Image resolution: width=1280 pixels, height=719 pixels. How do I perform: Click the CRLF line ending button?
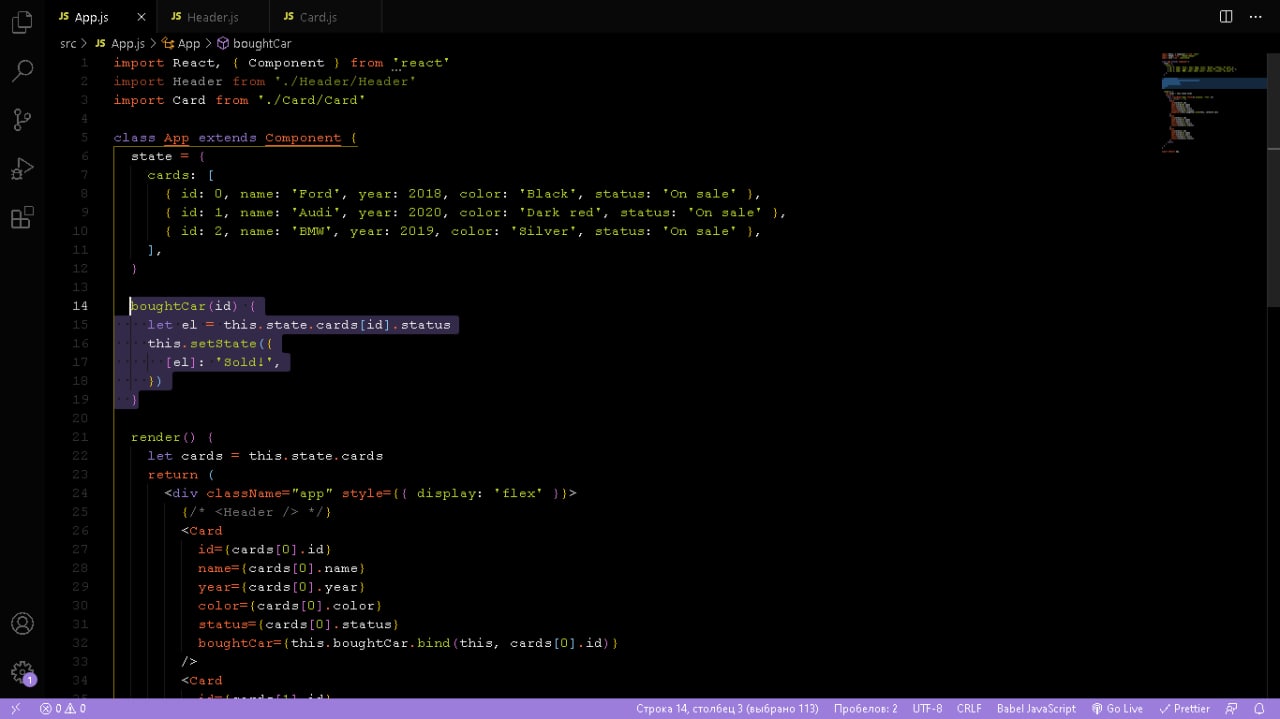[969, 709]
